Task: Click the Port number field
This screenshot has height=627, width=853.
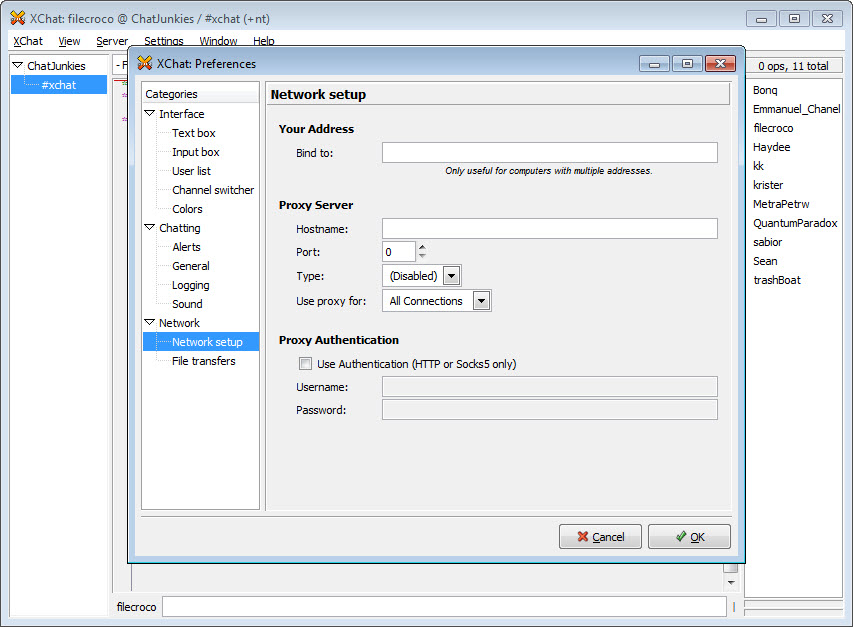Action: tap(399, 252)
